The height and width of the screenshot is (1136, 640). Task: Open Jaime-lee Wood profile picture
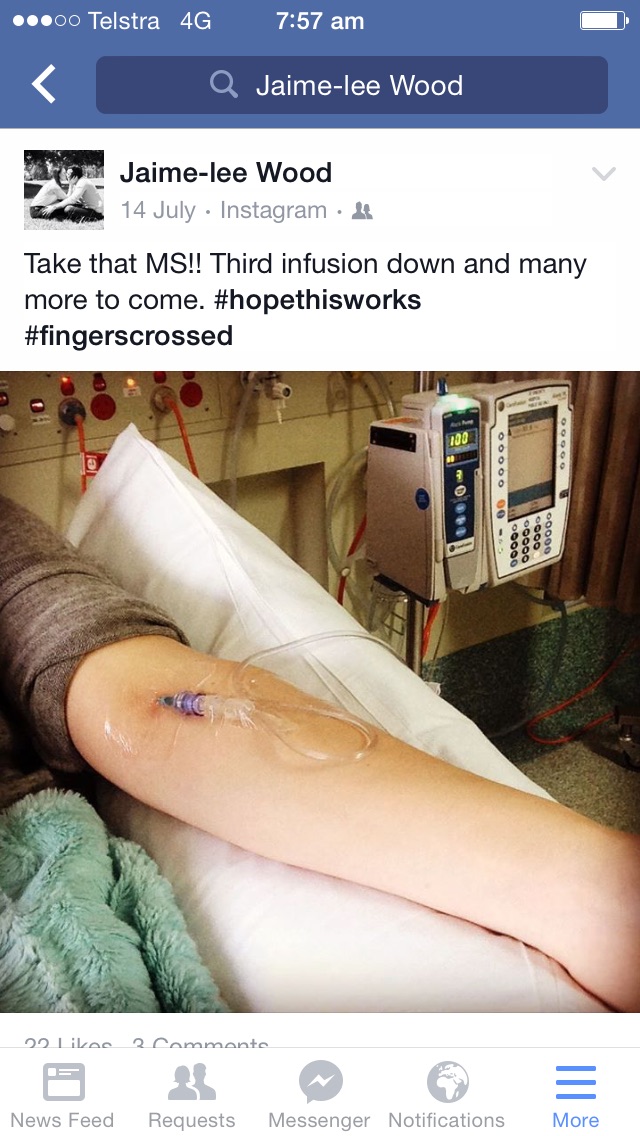[64, 190]
